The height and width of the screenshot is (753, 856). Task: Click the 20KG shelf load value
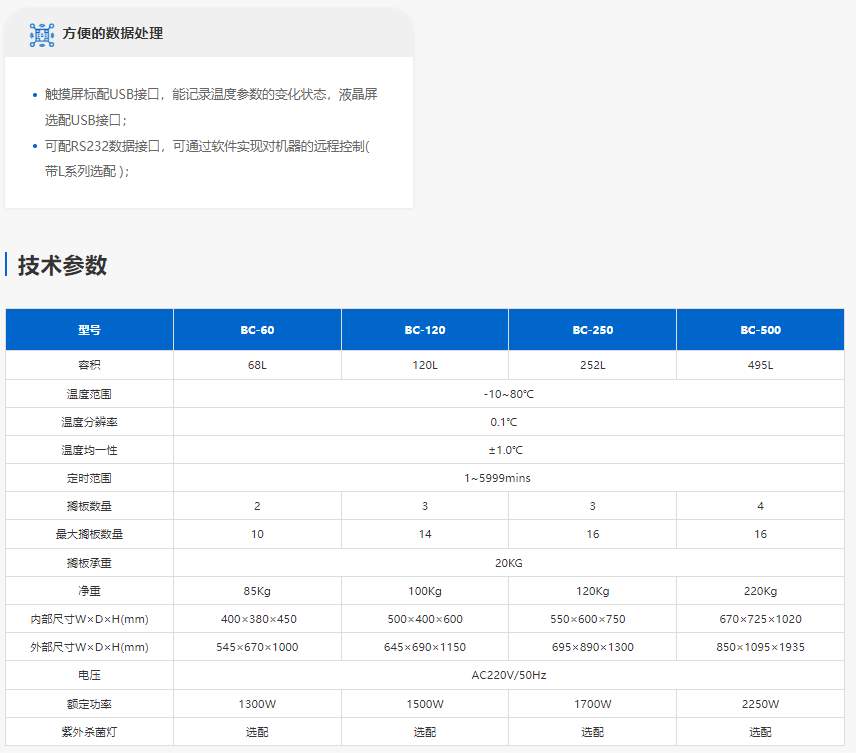509,563
